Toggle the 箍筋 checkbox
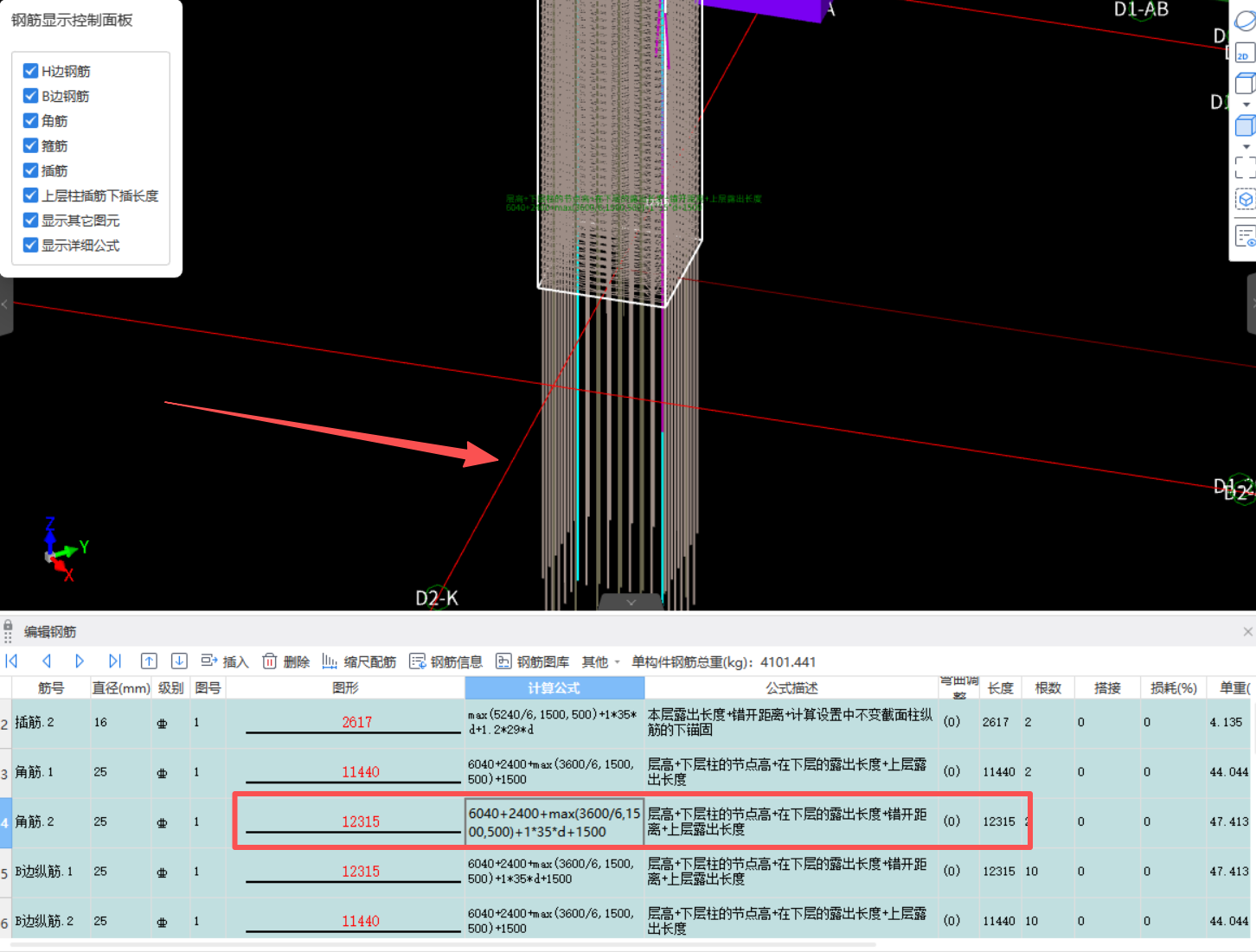The height and width of the screenshot is (952, 1256). (x=30, y=145)
